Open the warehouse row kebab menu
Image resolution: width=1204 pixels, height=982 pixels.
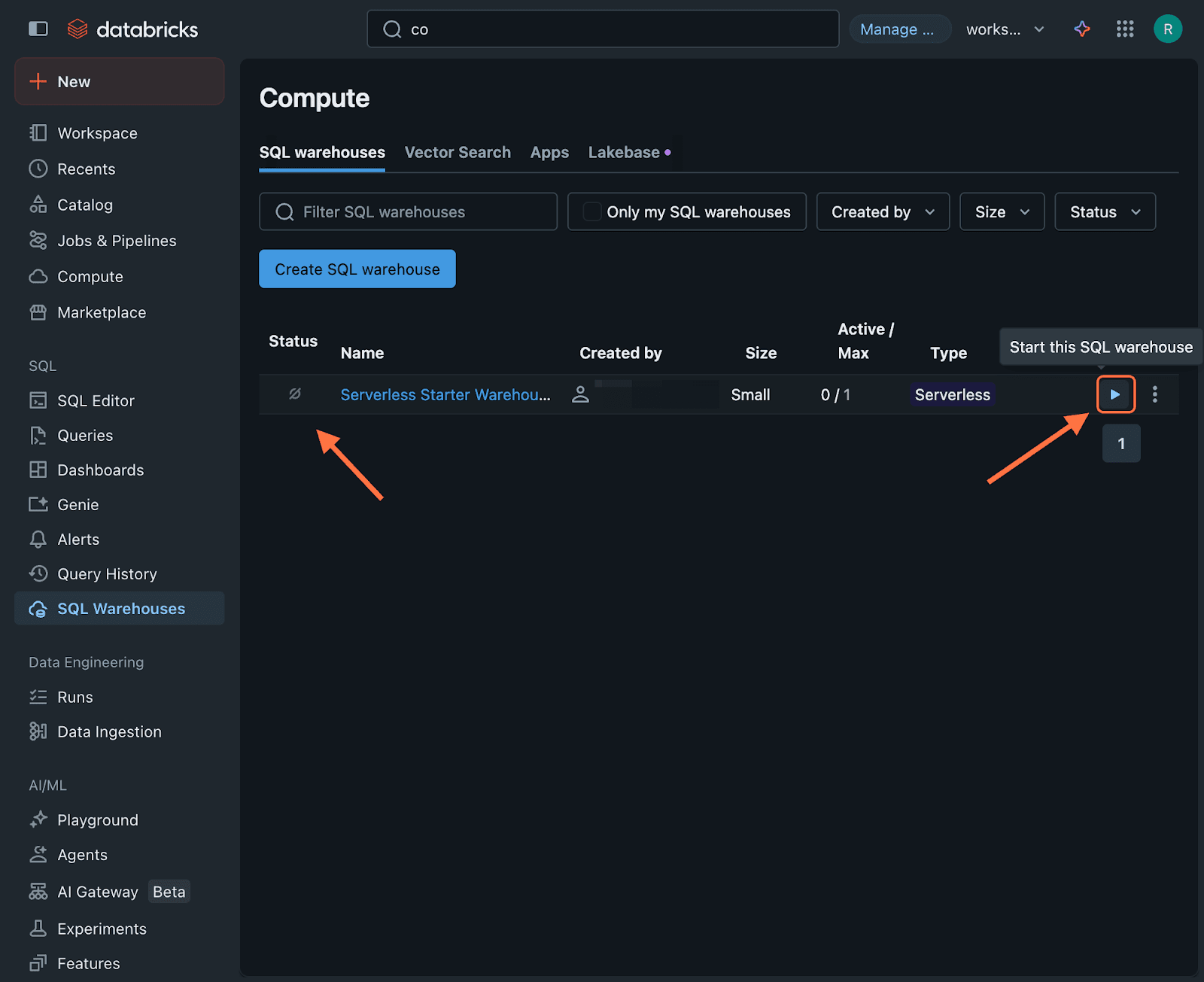click(1154, 394)
